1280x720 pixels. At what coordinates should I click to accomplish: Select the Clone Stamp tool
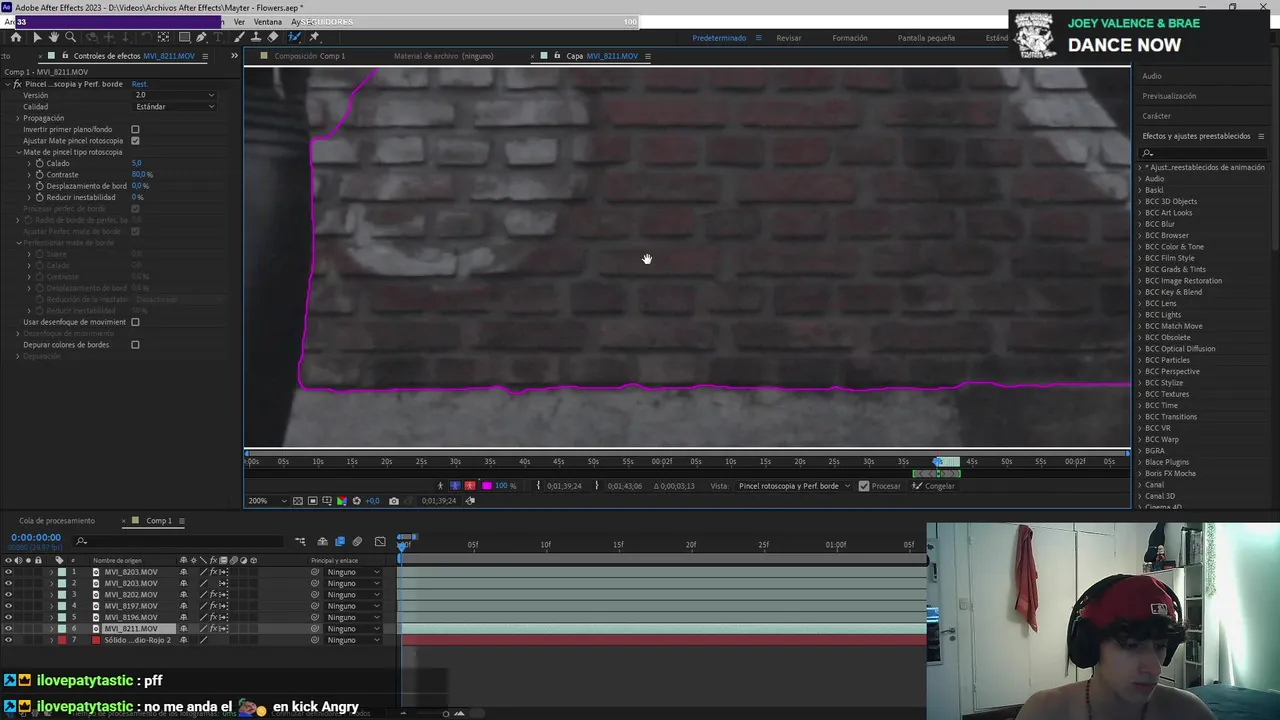tap(256, 37)
